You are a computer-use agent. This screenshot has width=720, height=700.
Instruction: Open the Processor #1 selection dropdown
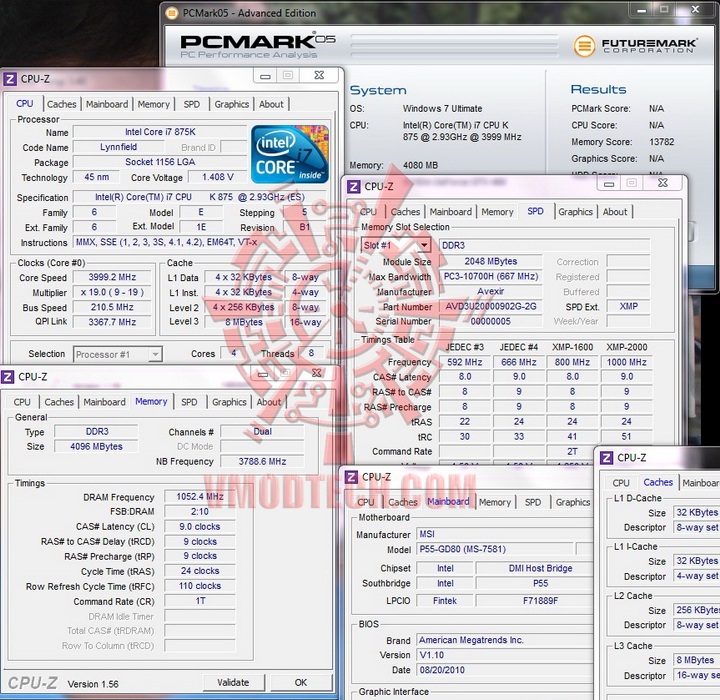(x=118, y=354)
